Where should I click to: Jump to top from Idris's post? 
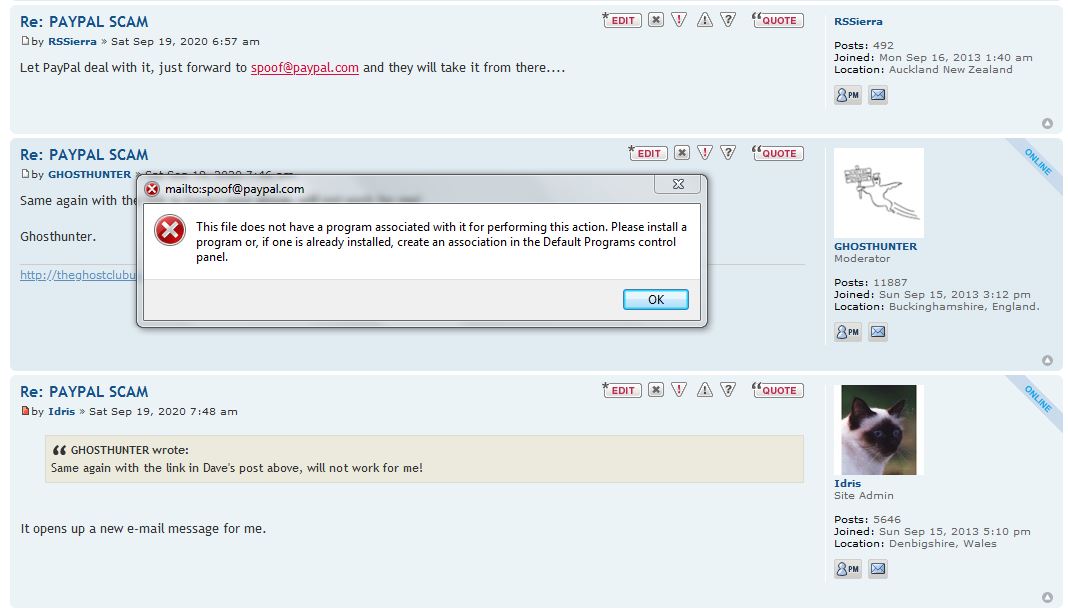1047,598
